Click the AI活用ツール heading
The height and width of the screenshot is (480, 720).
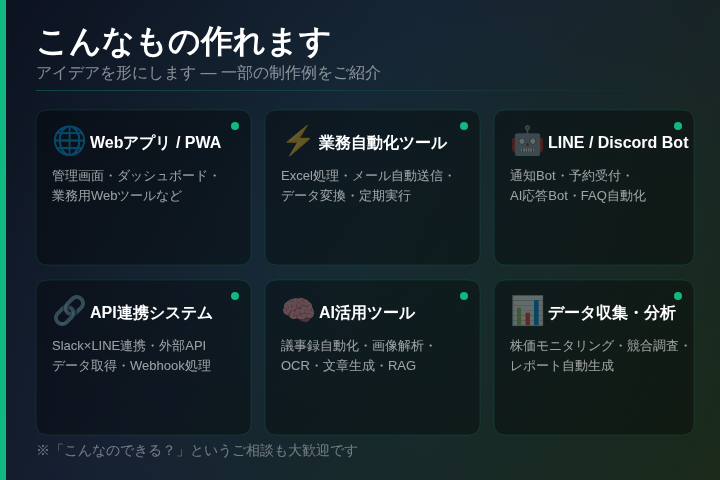click(x=366, y=313)
